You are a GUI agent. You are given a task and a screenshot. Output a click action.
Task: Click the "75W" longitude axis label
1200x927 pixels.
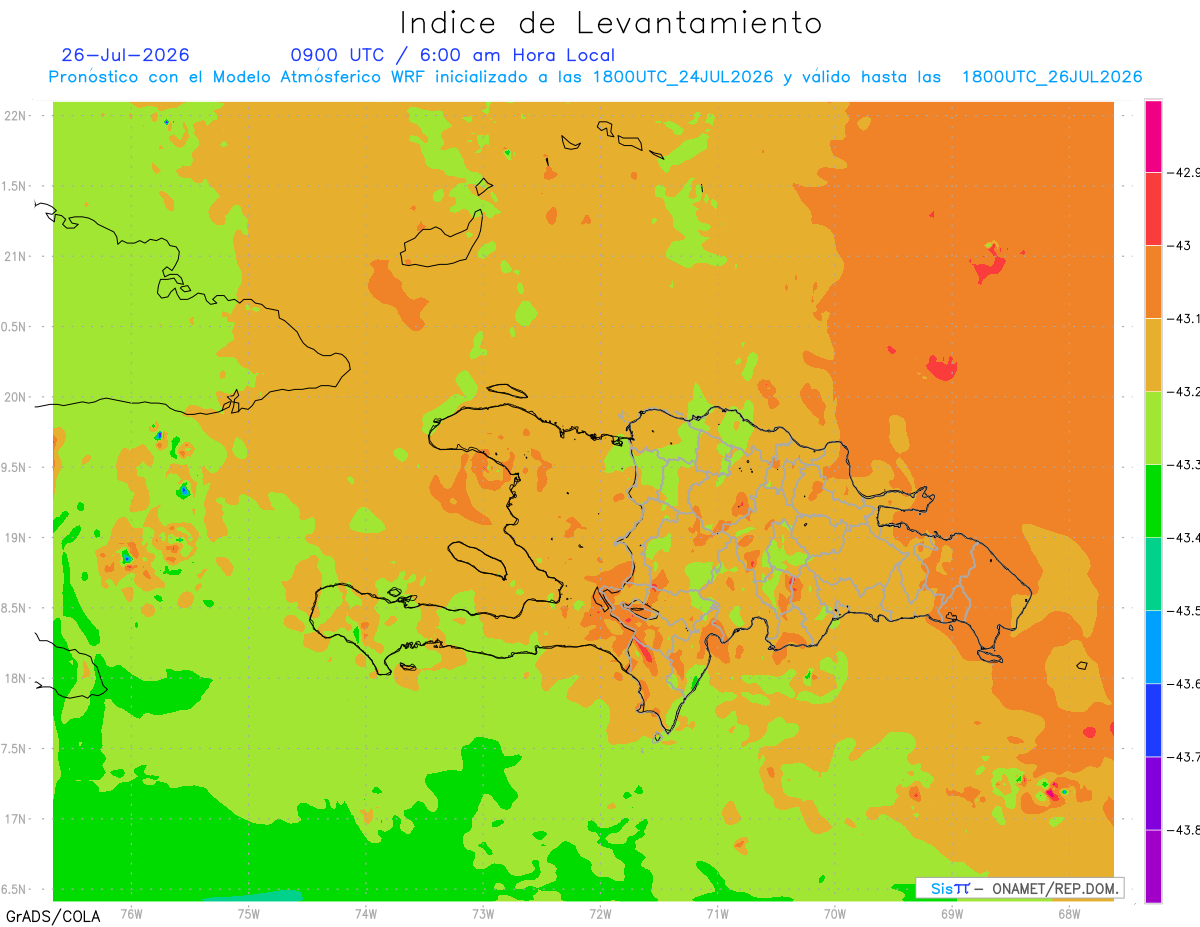tap(248, 913)
